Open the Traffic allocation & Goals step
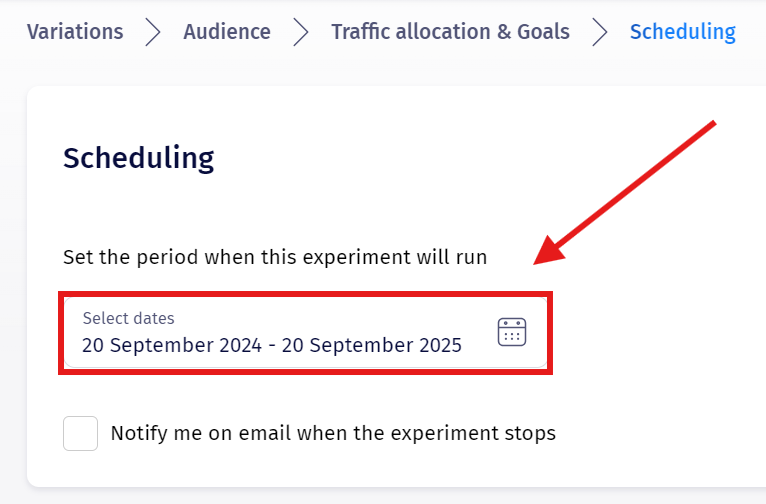 click(x=450, y=32)
